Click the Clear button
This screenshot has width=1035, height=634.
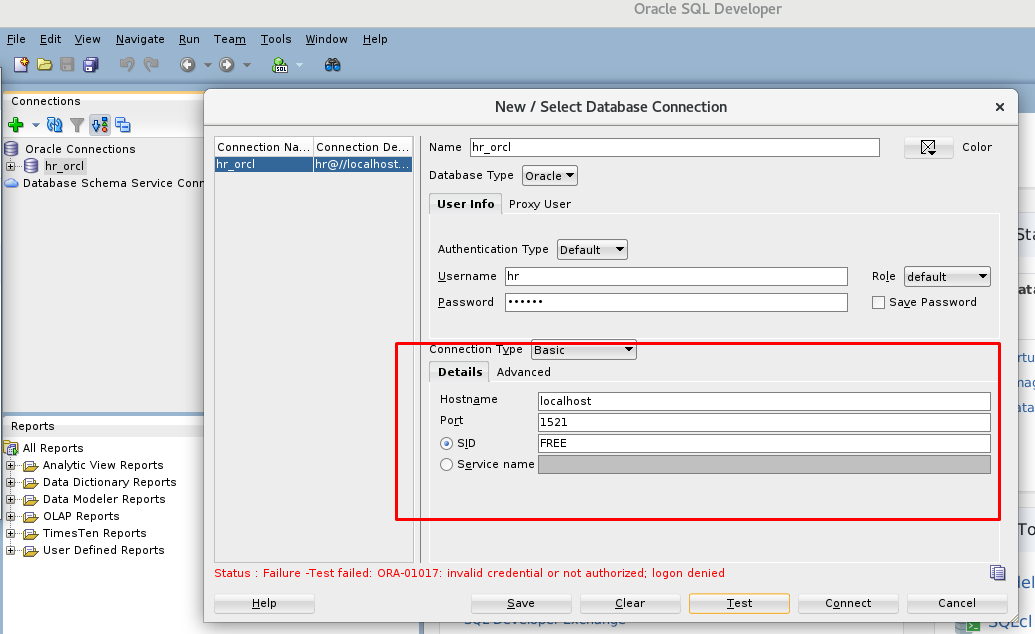click(x=630, y=603)
